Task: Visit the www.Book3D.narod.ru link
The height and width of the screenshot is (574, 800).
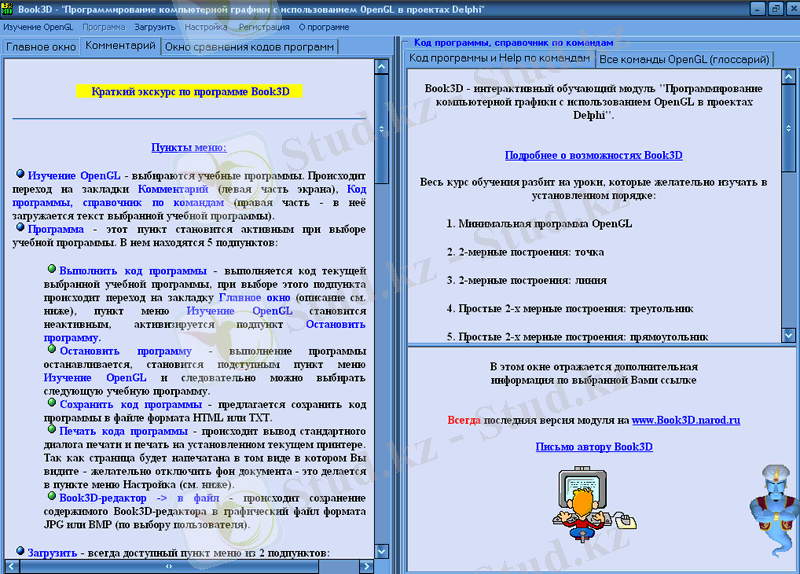Action: (686, 420)
